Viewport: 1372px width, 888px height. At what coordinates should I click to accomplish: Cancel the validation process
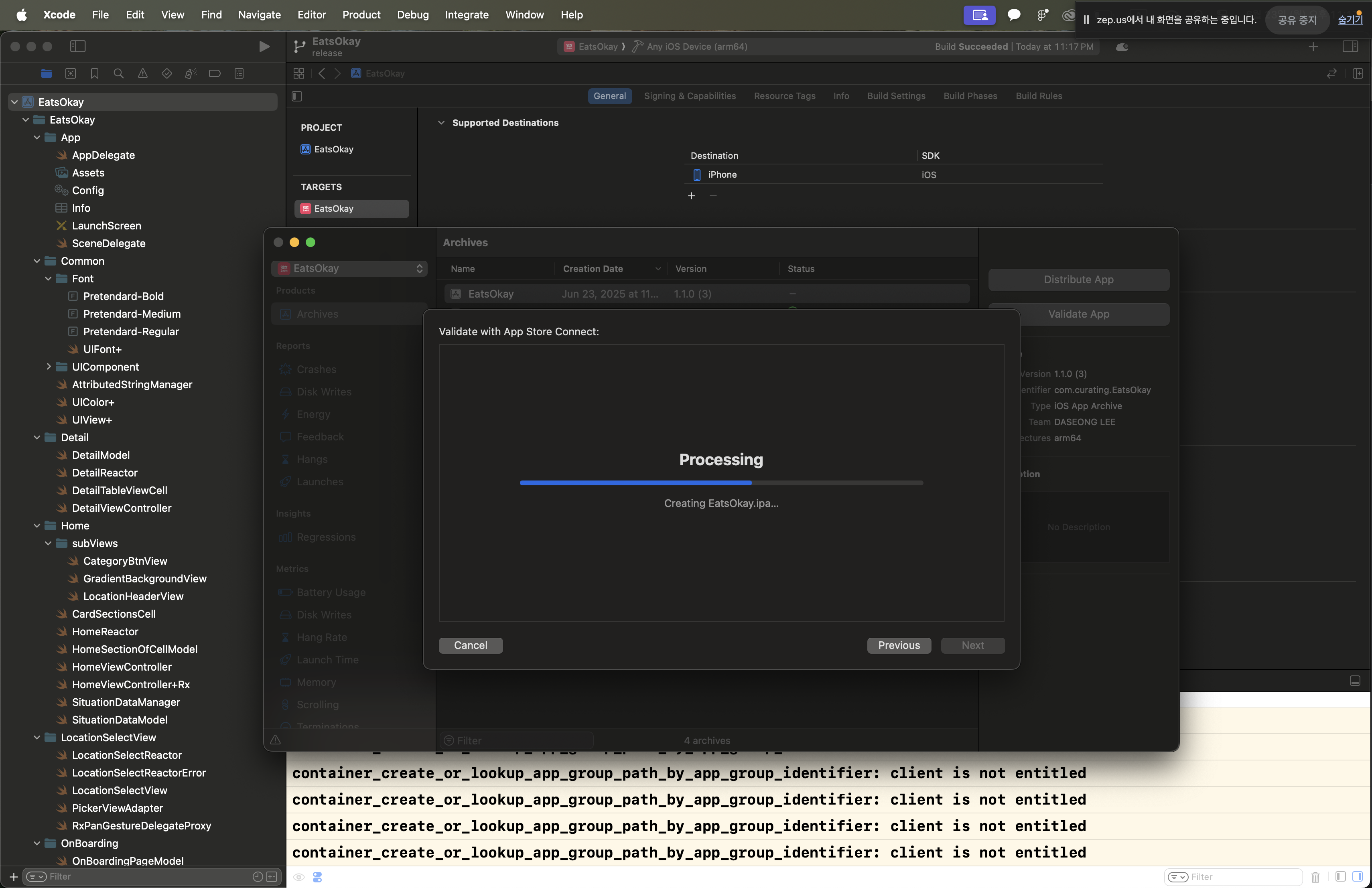[x=471, y=645]
